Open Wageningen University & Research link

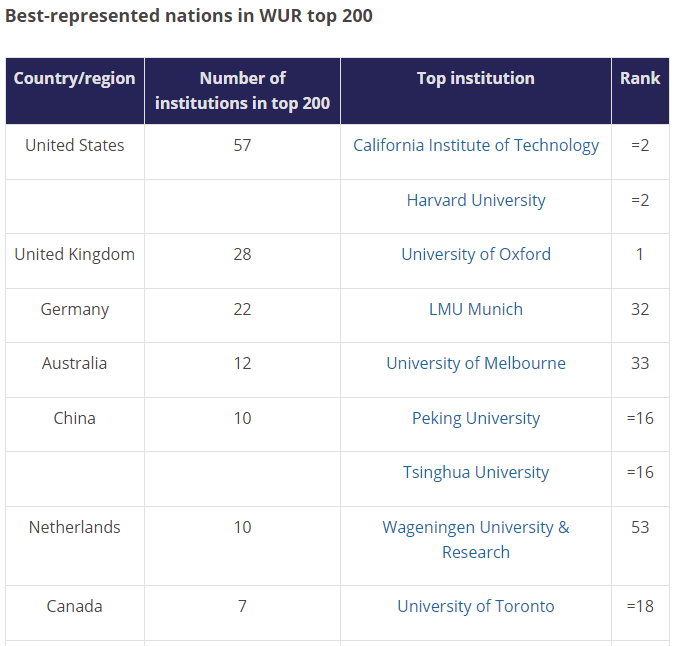click(476, 539)
